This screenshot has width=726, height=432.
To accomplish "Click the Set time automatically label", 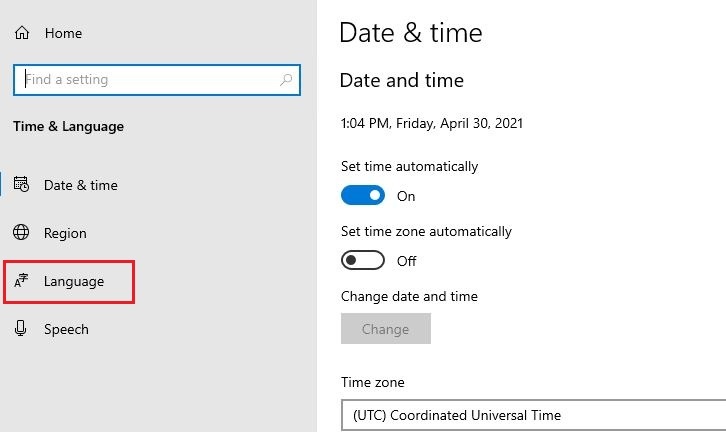I will [409, 167].
